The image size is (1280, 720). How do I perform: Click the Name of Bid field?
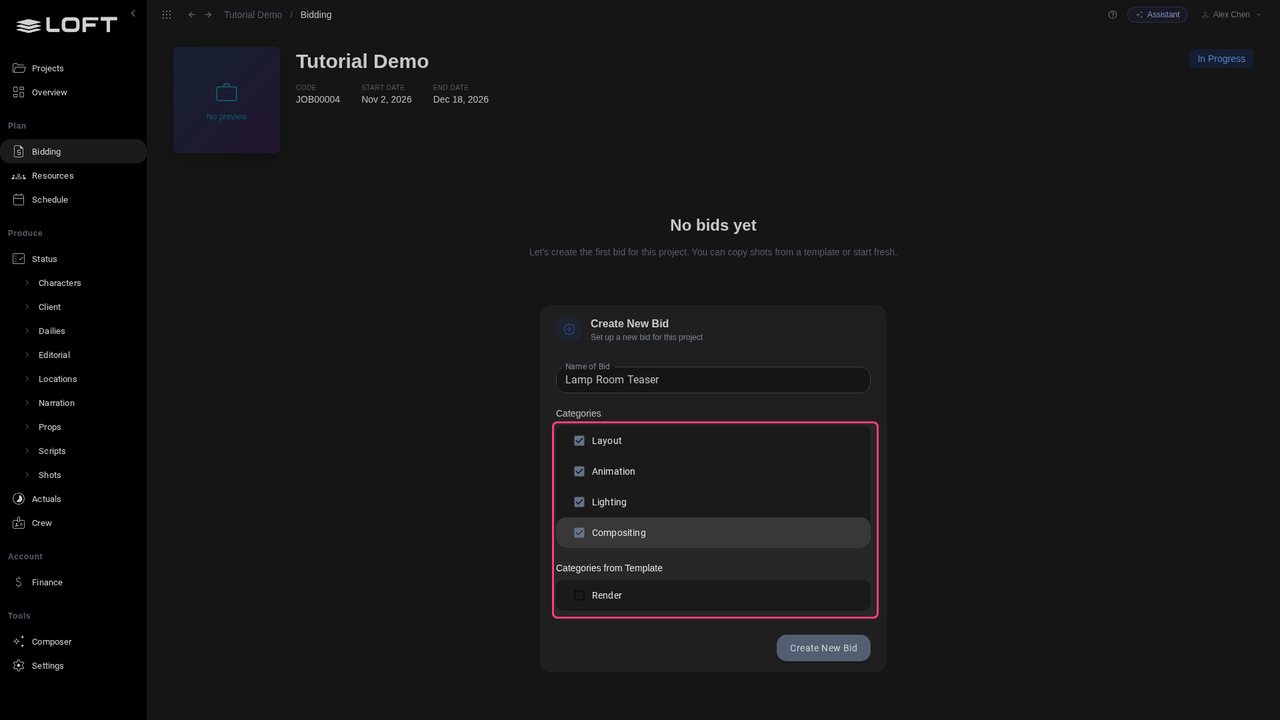tap(713, 380)
